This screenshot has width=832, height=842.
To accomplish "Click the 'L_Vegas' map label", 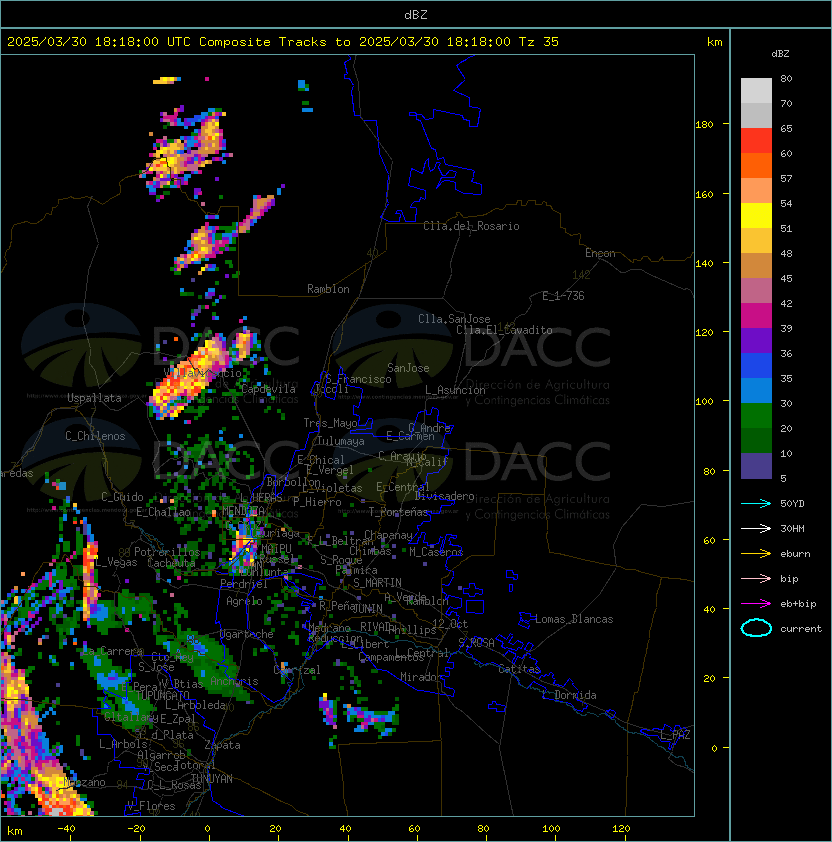I will tap(116, 562).
